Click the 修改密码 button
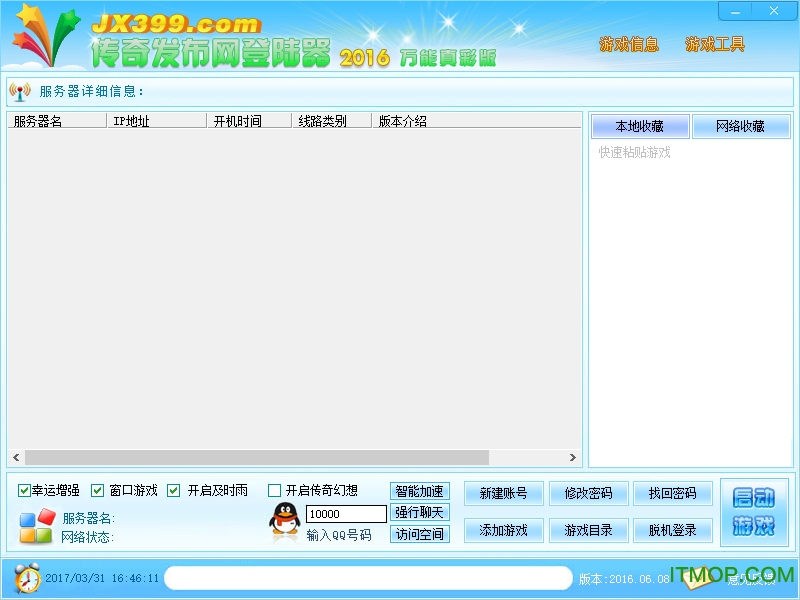The width and height of the screenshot is (800, 600). point(588,493)
